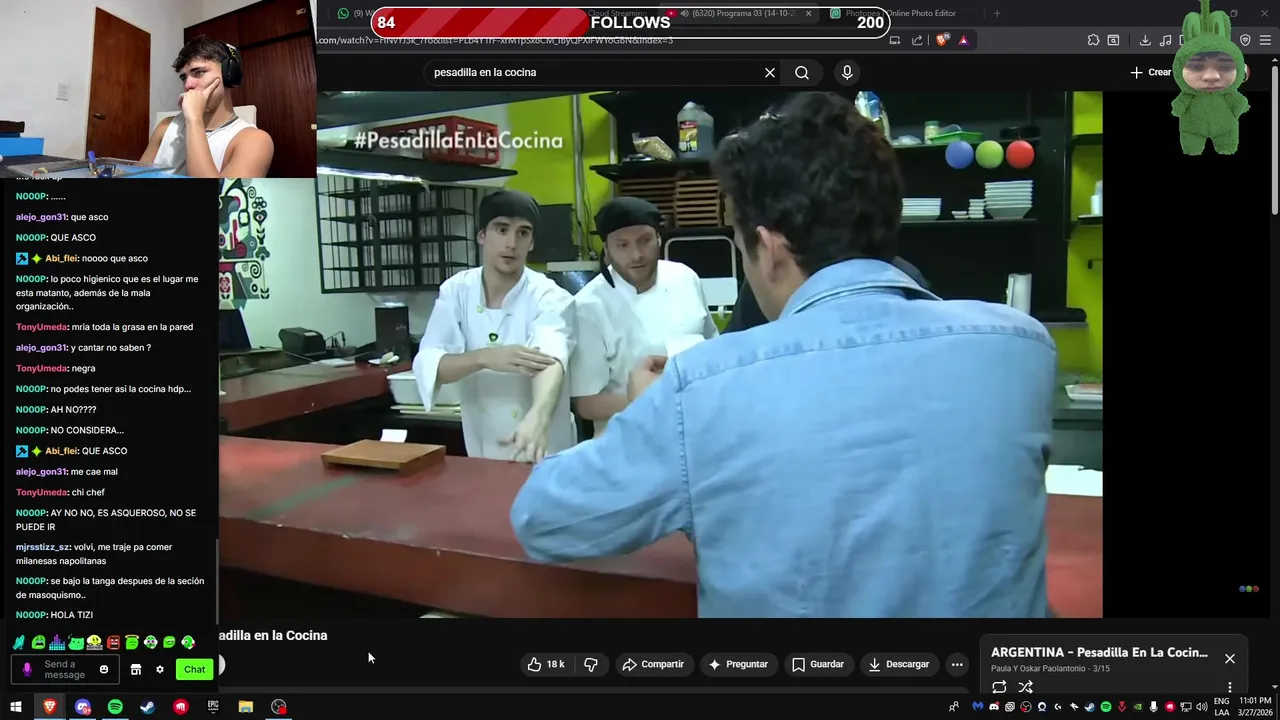Screen dimensions: 1280x720
Task: Close the '(6320) Programa 03' tab
Action: (x=808, y=13)
